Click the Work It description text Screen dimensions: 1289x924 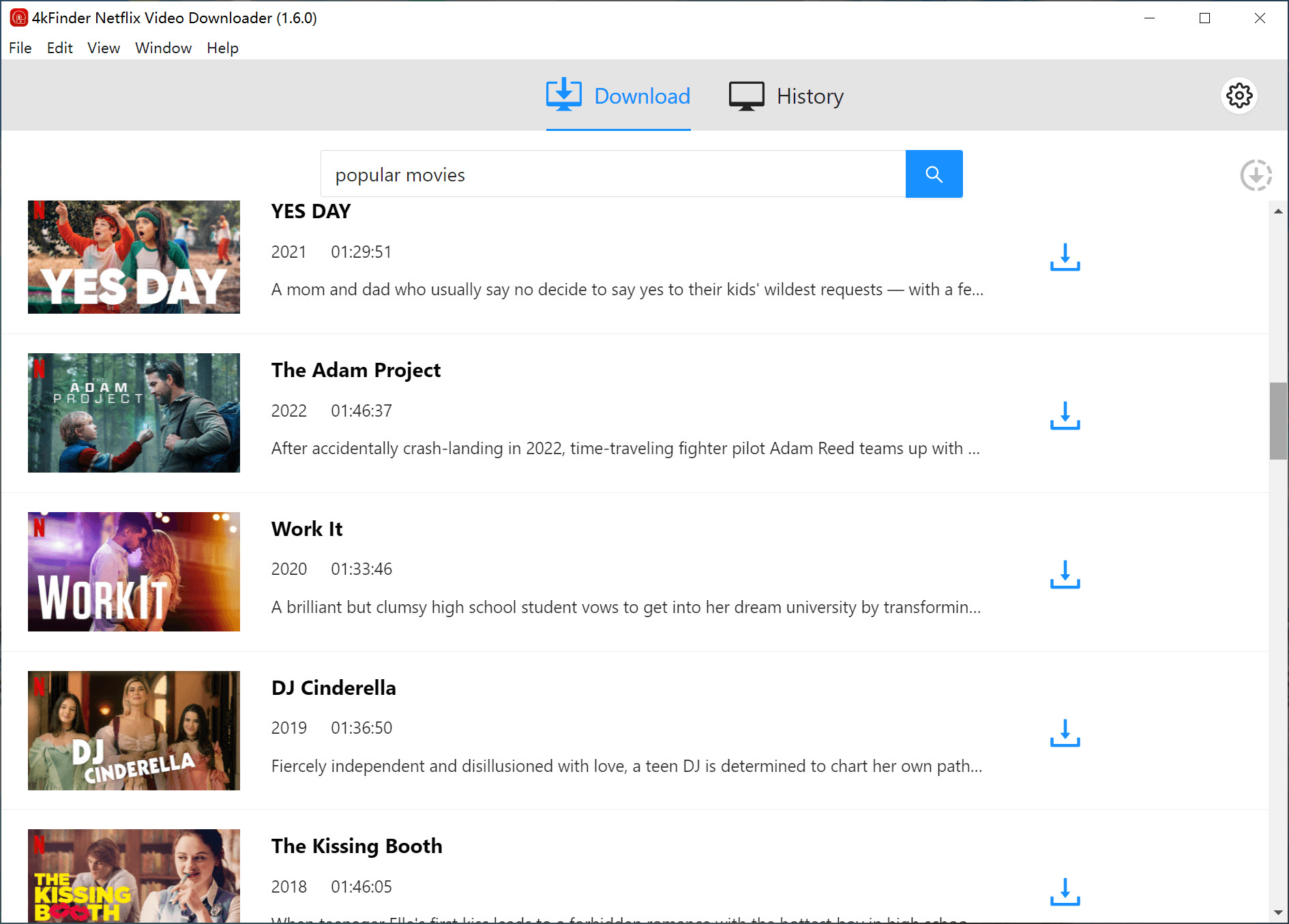[626, 608]
